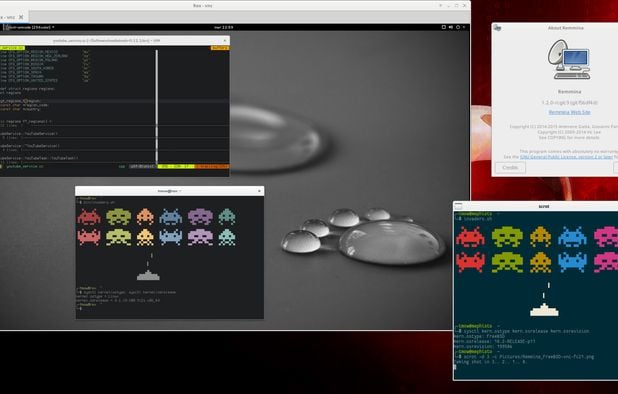618x394 pixels.
Task: Click the About Remmina title bar icon
Action: coord(497,28)
